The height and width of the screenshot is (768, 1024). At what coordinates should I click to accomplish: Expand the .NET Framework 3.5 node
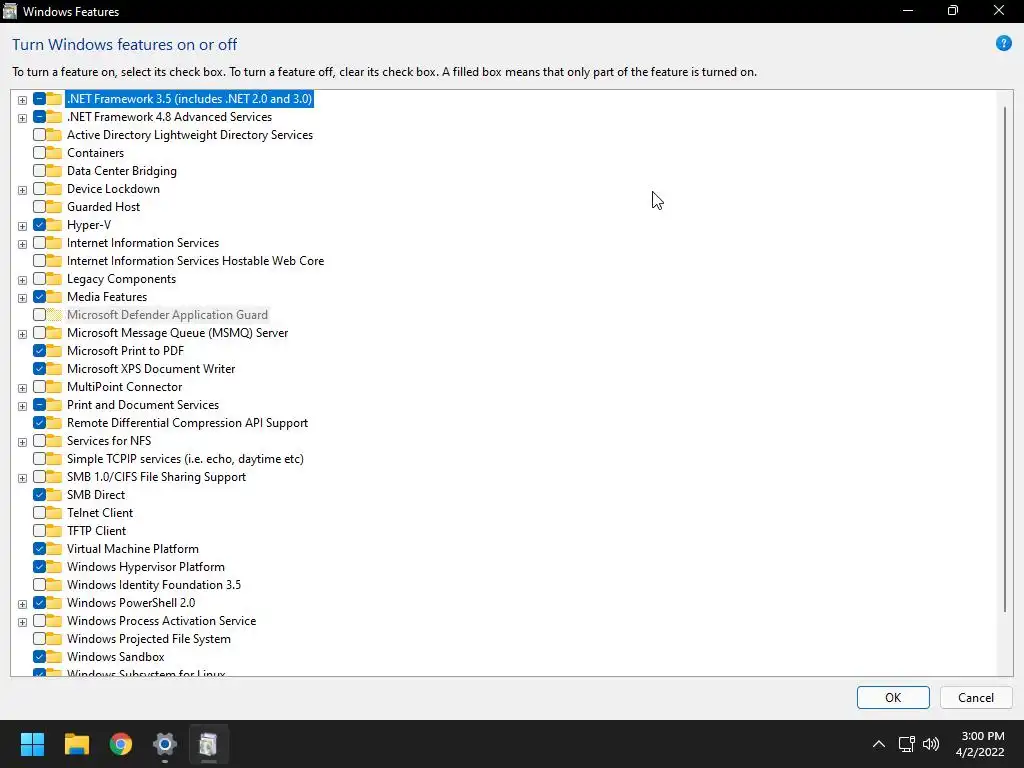pyautogui.click(x=22, y=100)
